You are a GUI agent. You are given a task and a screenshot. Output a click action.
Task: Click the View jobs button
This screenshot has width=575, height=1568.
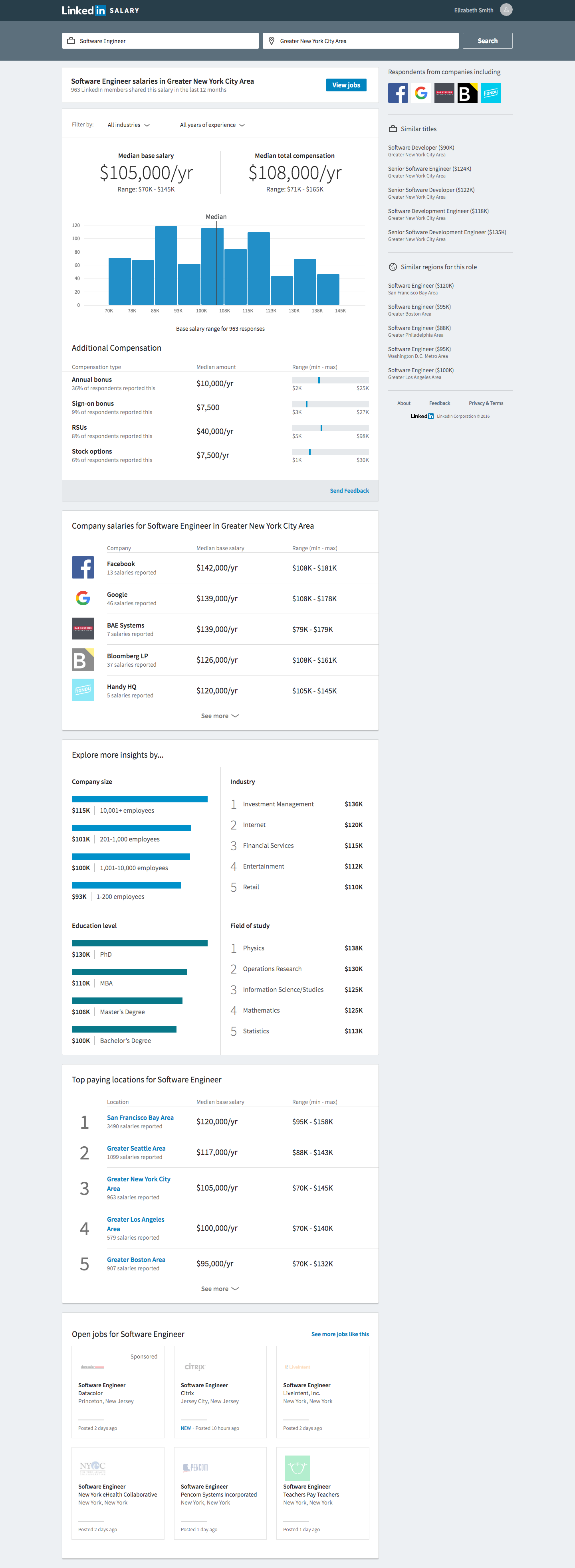pos(346,85)
